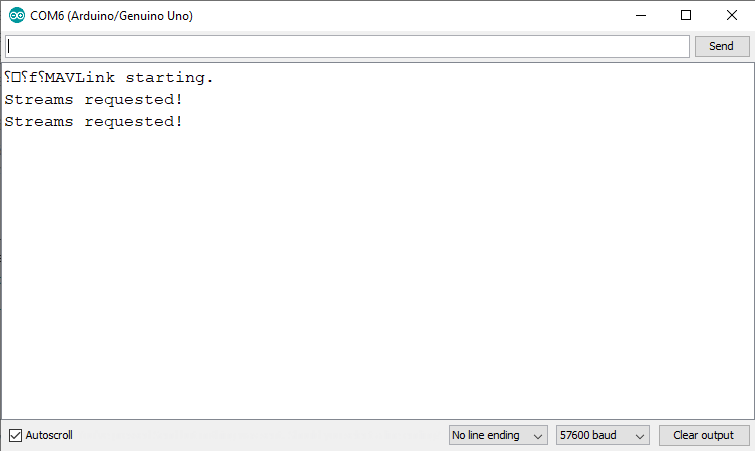Click the chevron beside 57600 baud
Image resolution: width=756 pixels, height=452 pixels.
(x=640, y=436)
